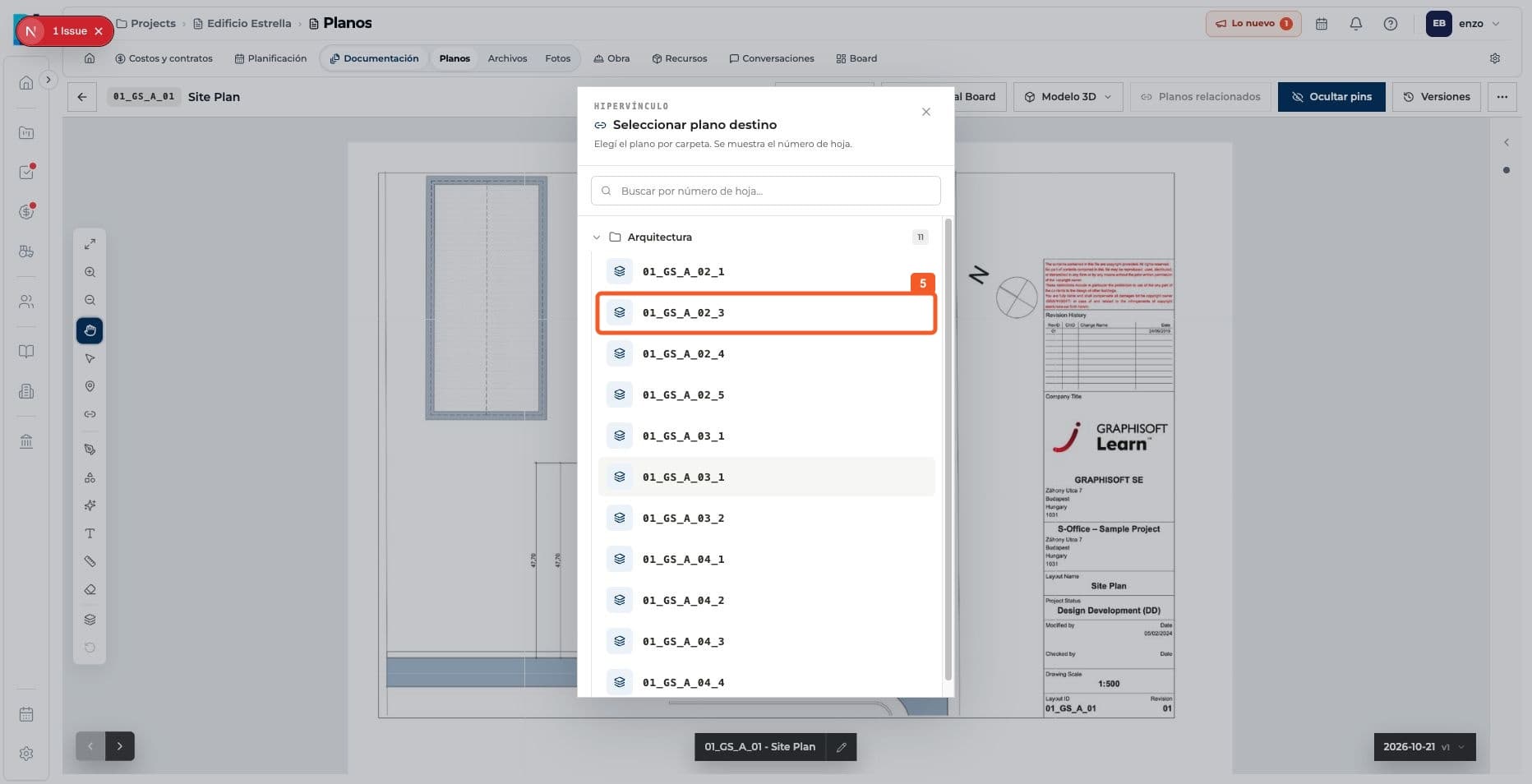Click the zoom in magnifier tool
Viewport: 1532px width, 784px height.
click(x=90, y=272)
